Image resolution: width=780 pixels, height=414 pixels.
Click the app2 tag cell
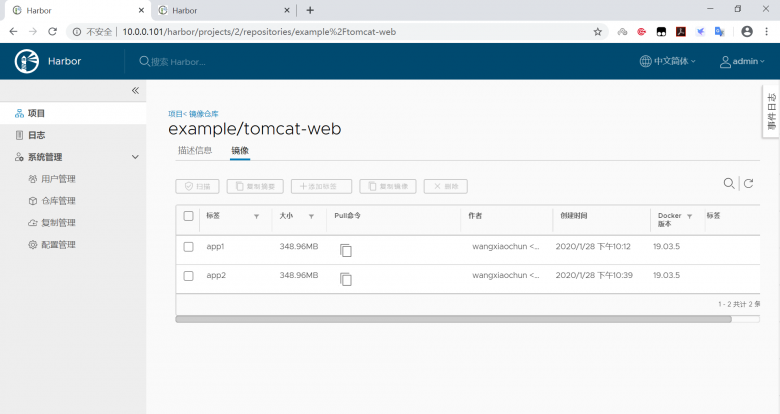pos(216,275)
